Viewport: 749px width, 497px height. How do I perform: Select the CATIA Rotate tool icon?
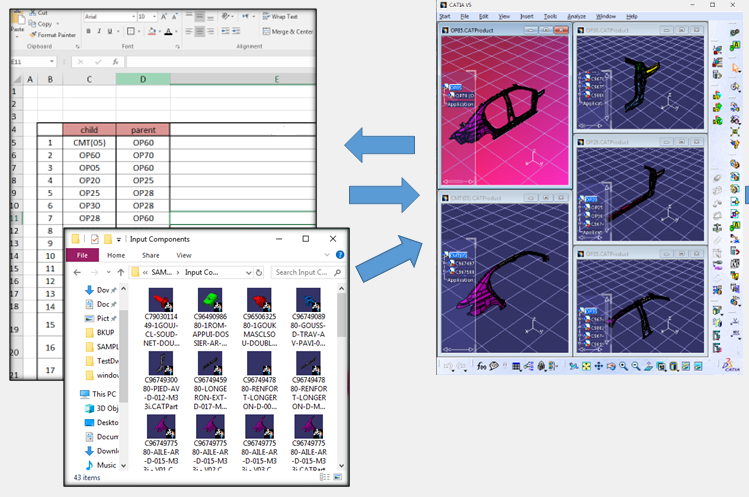click(x=611, y=367)
